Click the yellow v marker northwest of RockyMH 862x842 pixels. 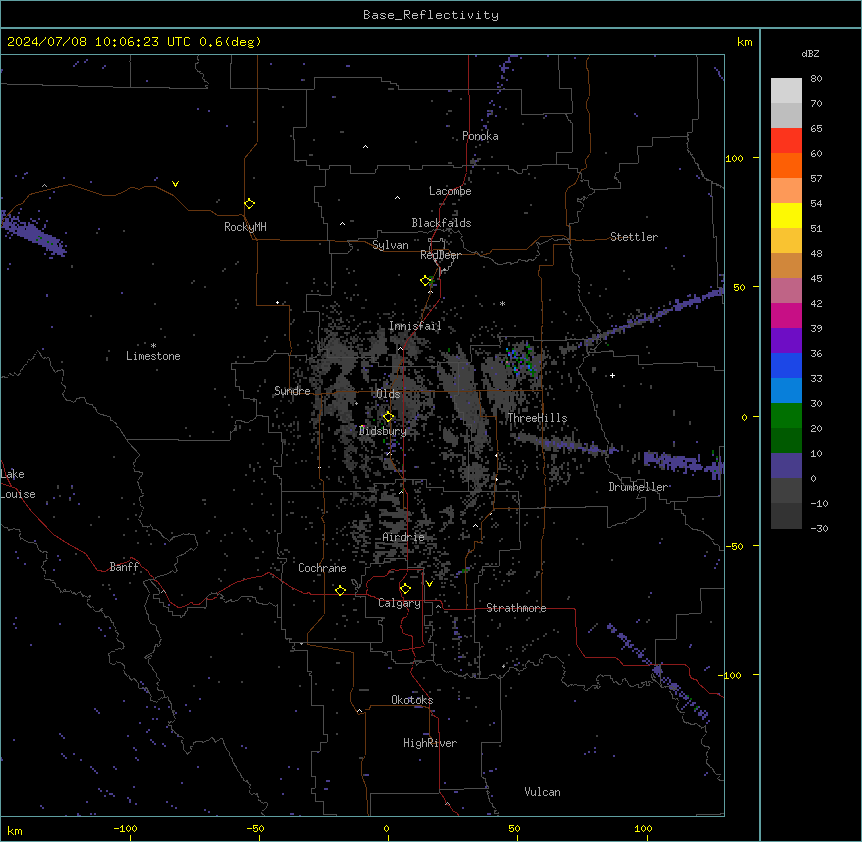175,184
